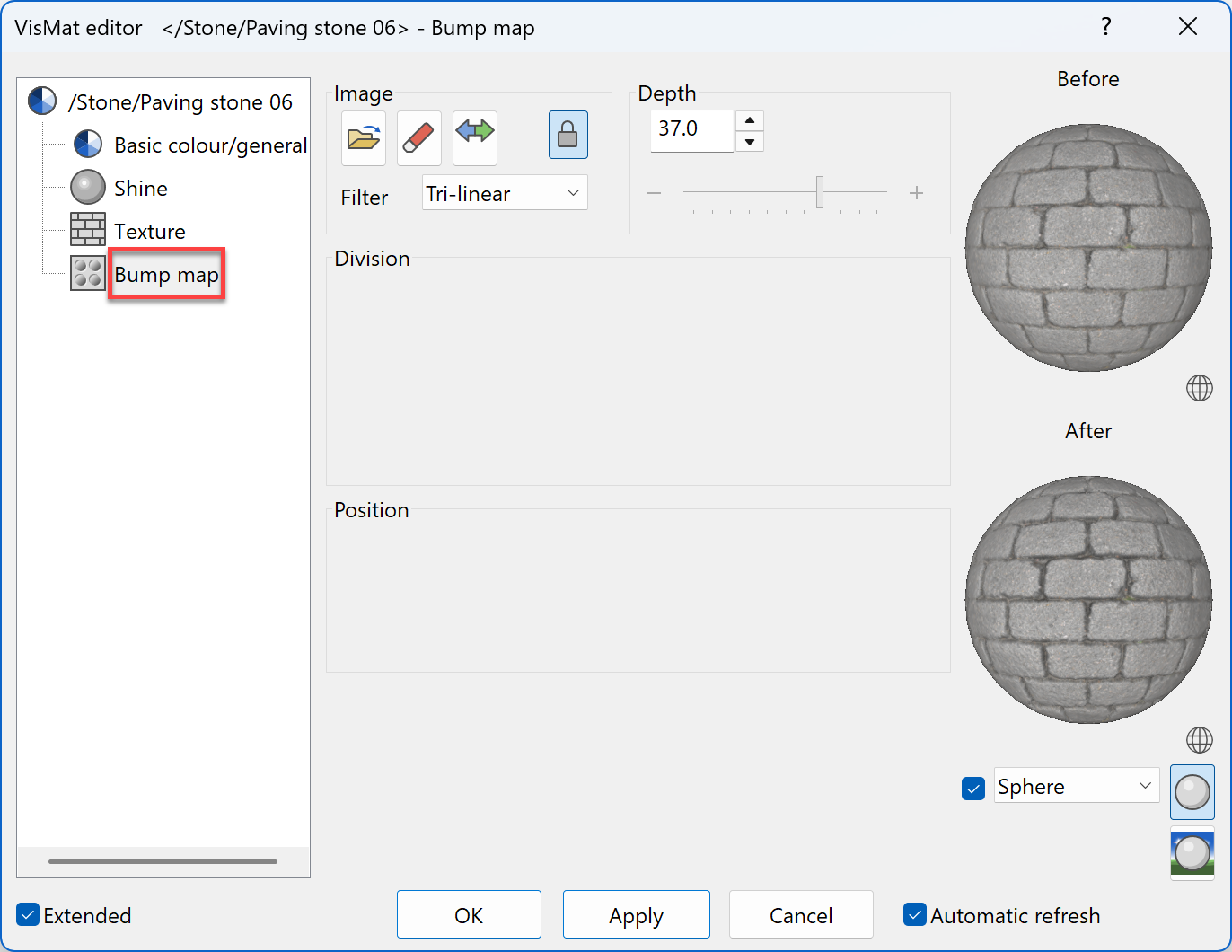Clear the bump map image with the eraser
Screen dimensions: 1232x952
click(418, 137)
